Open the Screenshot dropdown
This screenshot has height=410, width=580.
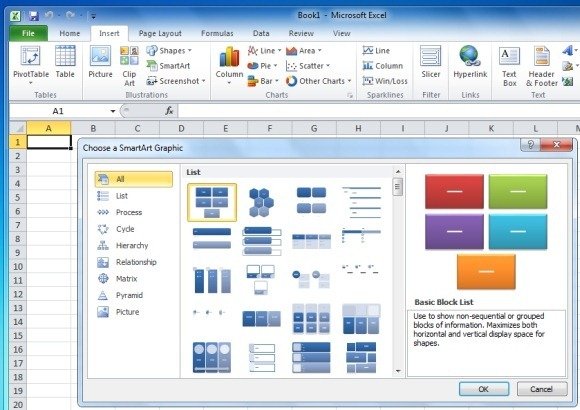pos(176,81)
